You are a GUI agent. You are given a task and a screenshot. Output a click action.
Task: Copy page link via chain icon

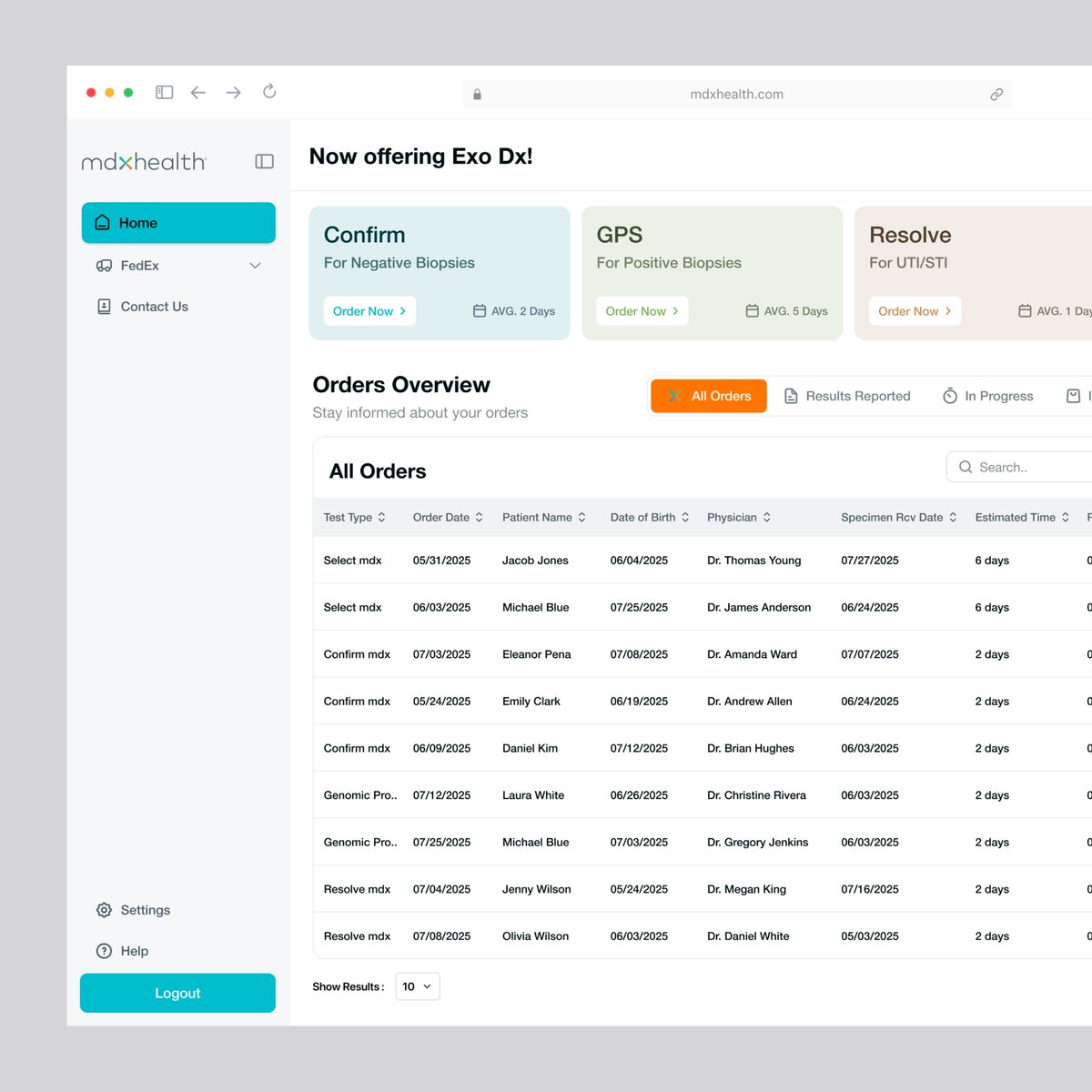click(x=996, y=95)
